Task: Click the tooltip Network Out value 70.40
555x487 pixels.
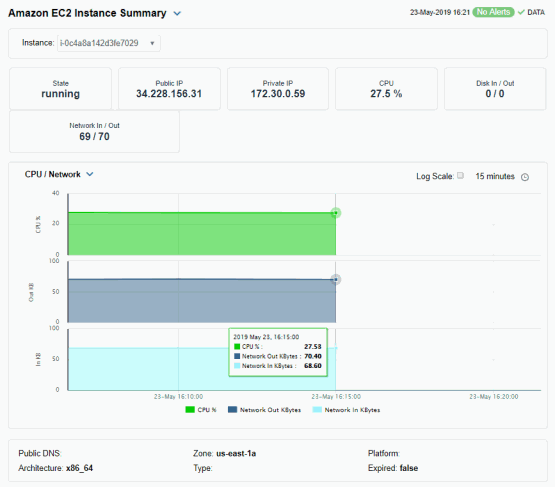Action: (x=313, y=356)
